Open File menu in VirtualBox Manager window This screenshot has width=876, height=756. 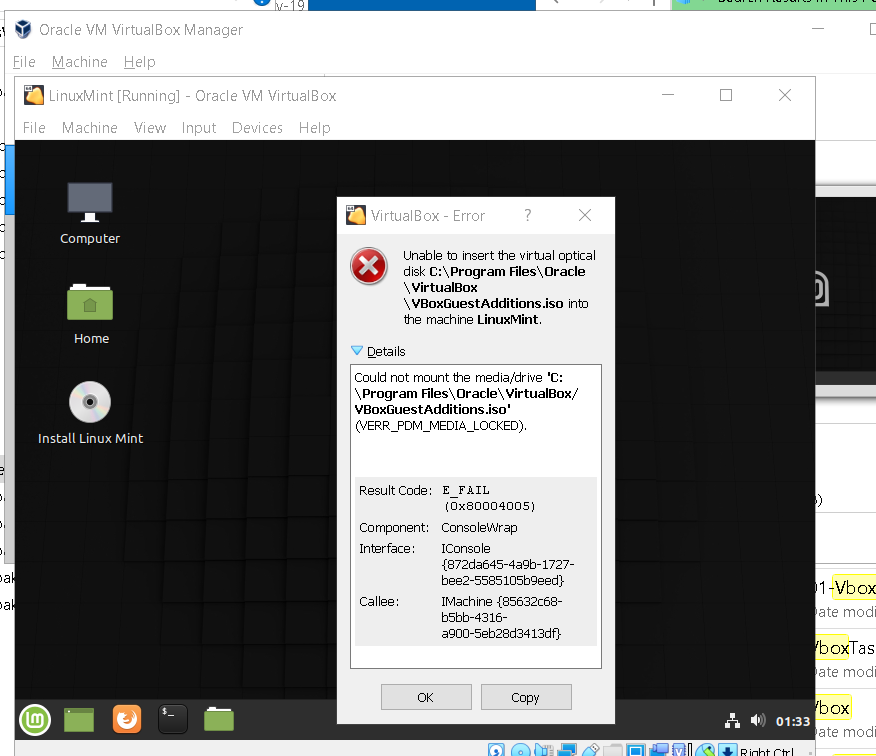[24, 61]
